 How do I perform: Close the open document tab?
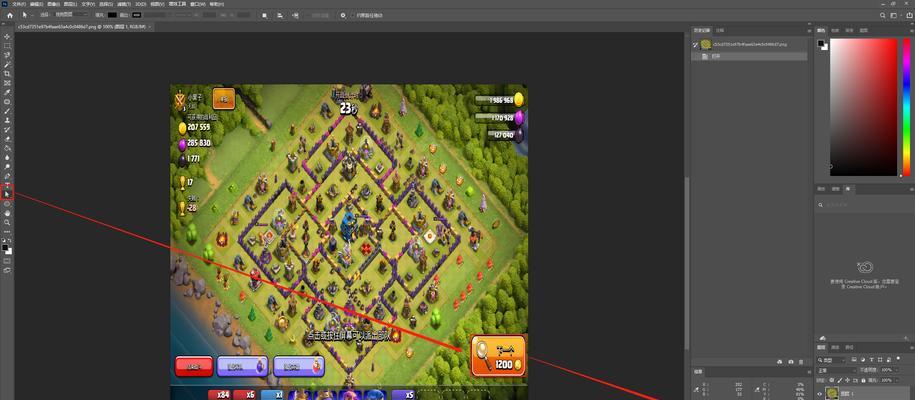(150, 26)
